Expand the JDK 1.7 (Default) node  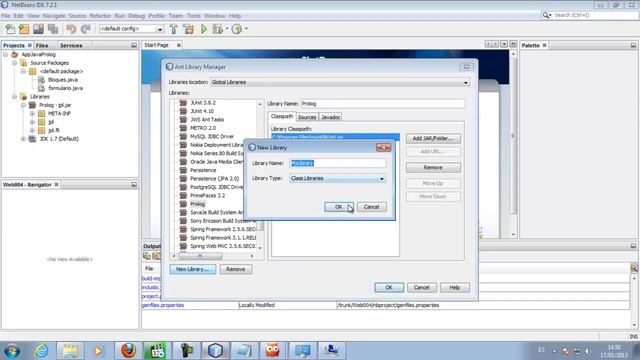pos(23,139)
